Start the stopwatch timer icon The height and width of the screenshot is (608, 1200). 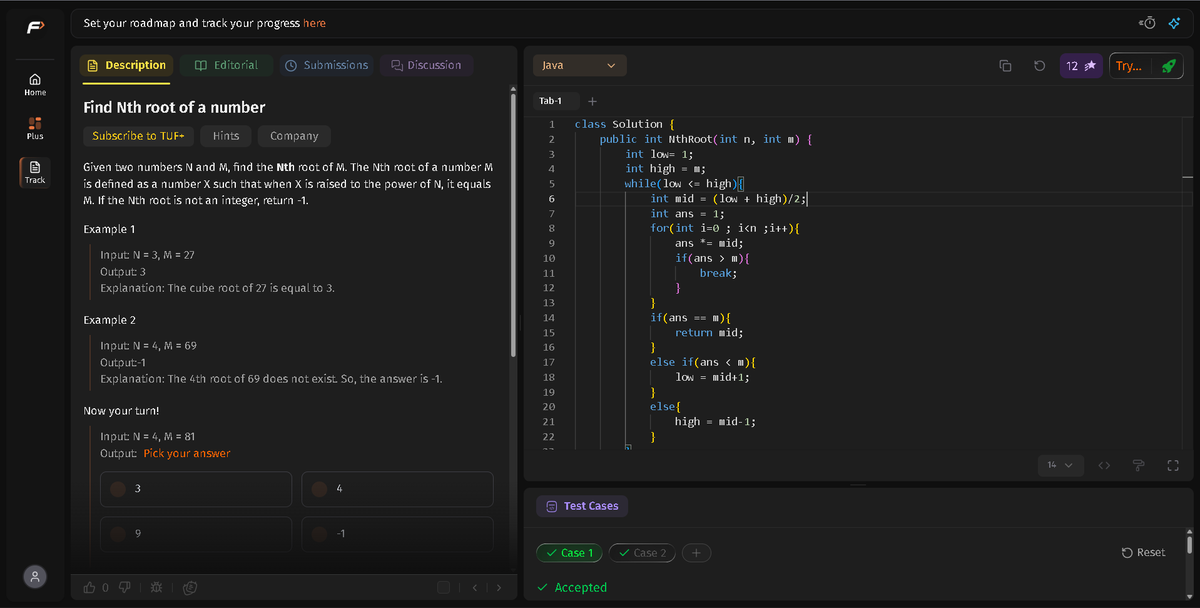pos(1148,23)
